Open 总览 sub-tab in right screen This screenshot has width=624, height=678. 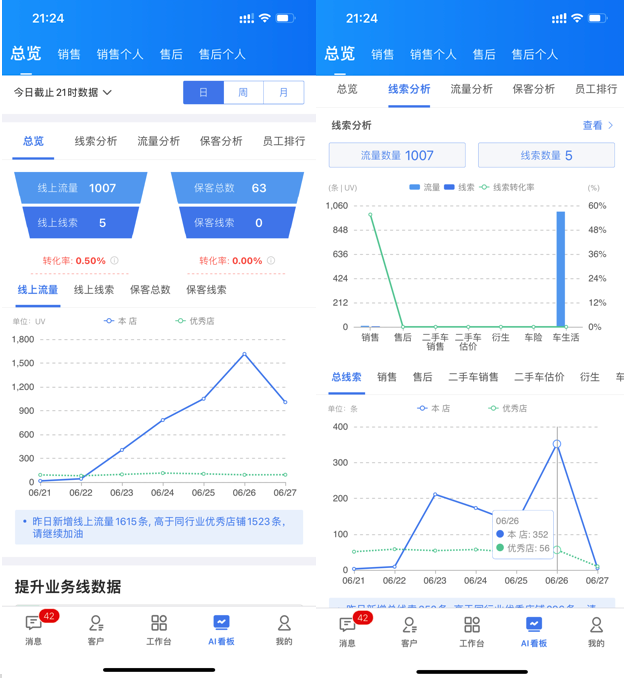[x=347, y=89]
